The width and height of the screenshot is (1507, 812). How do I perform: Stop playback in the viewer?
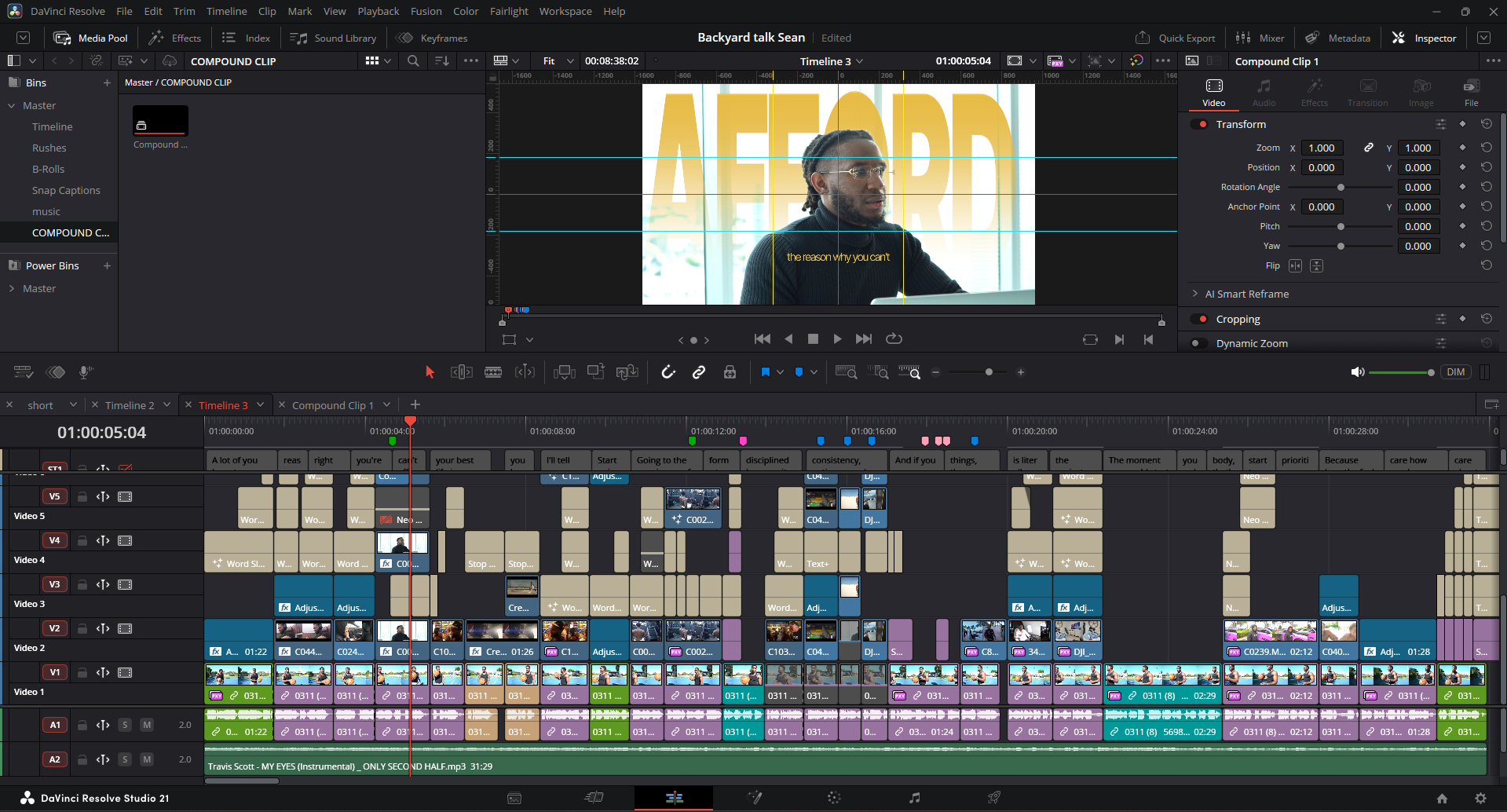click(x=813, y=338)
